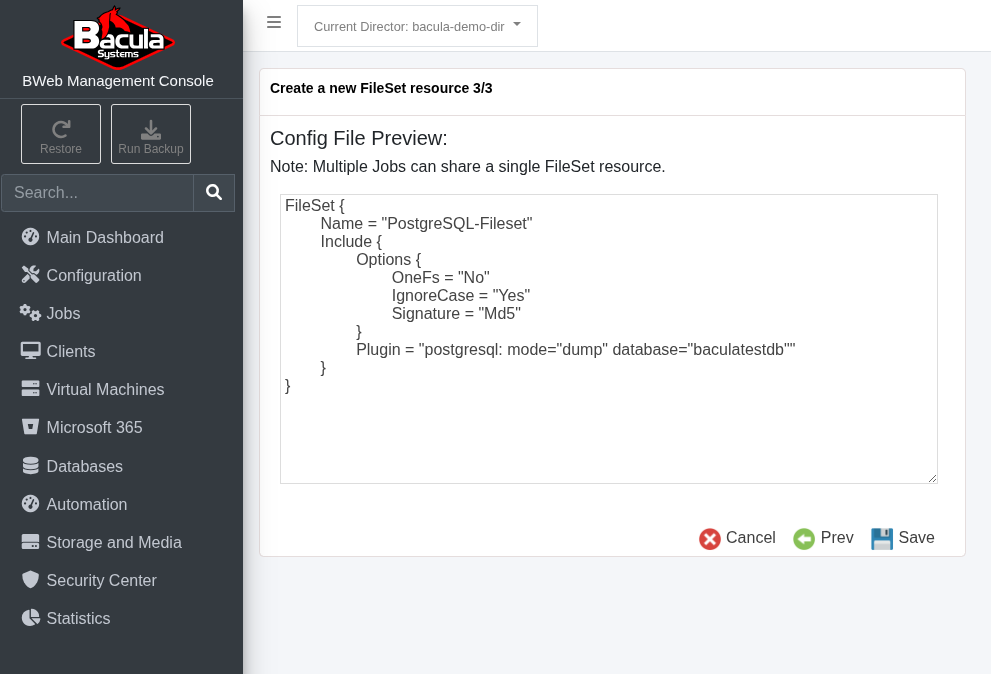Click the Security Center shield icon
Viewport: 991px width, 674px height.
30,580
